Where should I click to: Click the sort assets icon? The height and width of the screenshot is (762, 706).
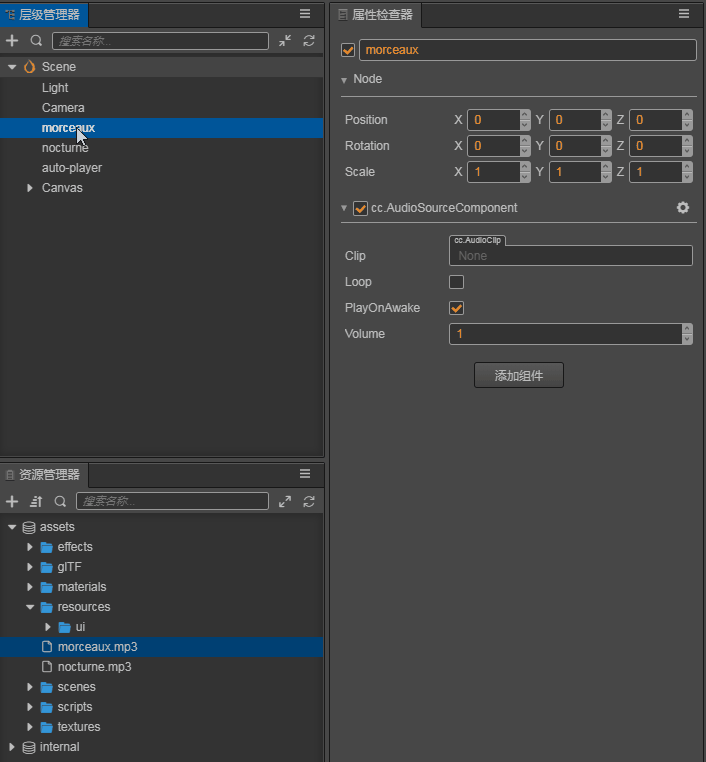coord(36,501)
